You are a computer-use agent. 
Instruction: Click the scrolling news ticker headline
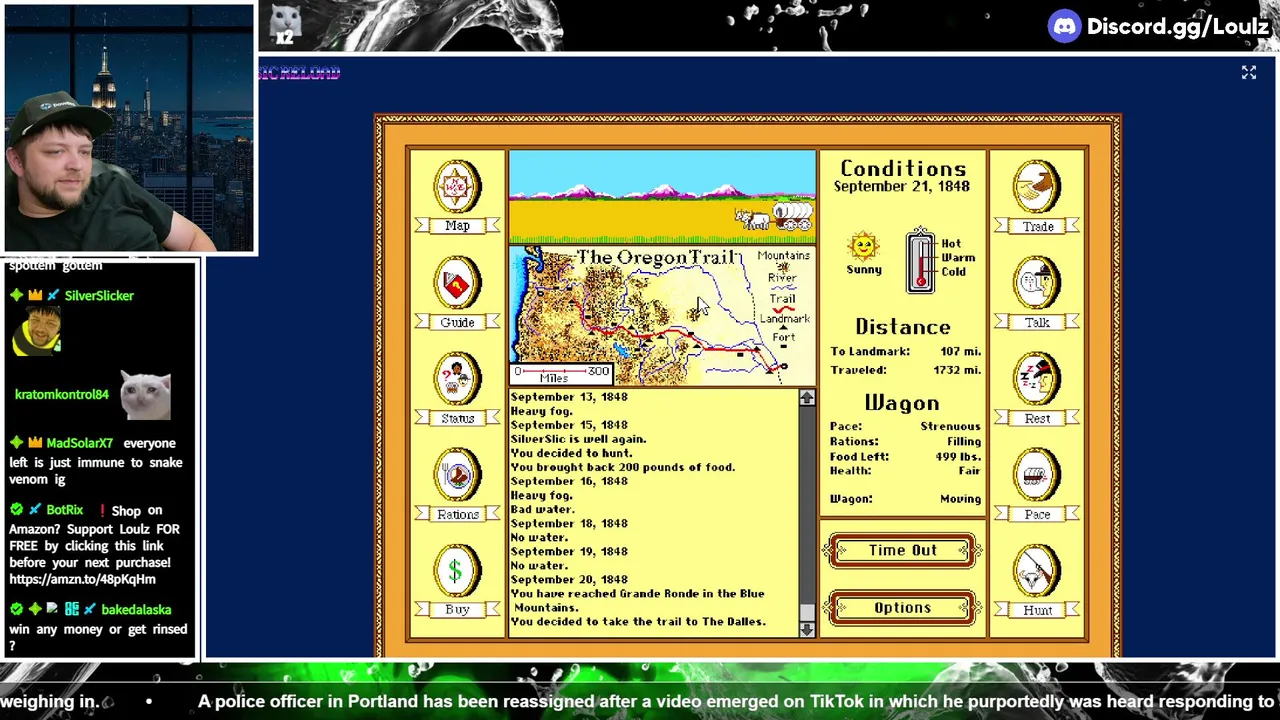click(x=736, y=702)
